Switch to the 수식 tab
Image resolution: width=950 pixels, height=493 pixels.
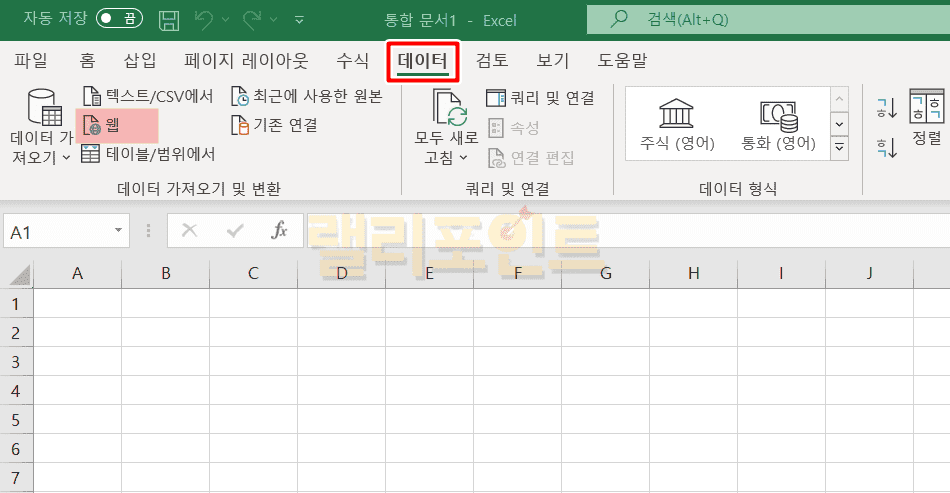pyautogui.click(x=353, y=61)
